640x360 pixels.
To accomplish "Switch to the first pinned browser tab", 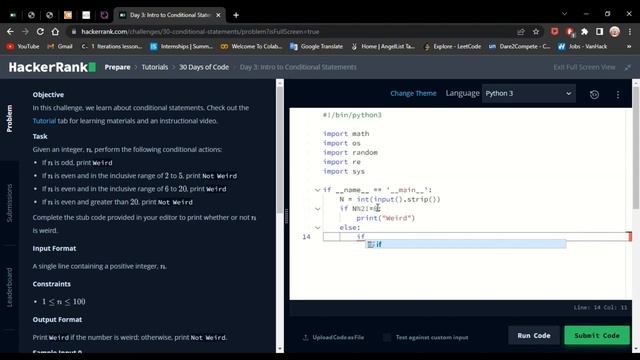I will click(13, 15).
